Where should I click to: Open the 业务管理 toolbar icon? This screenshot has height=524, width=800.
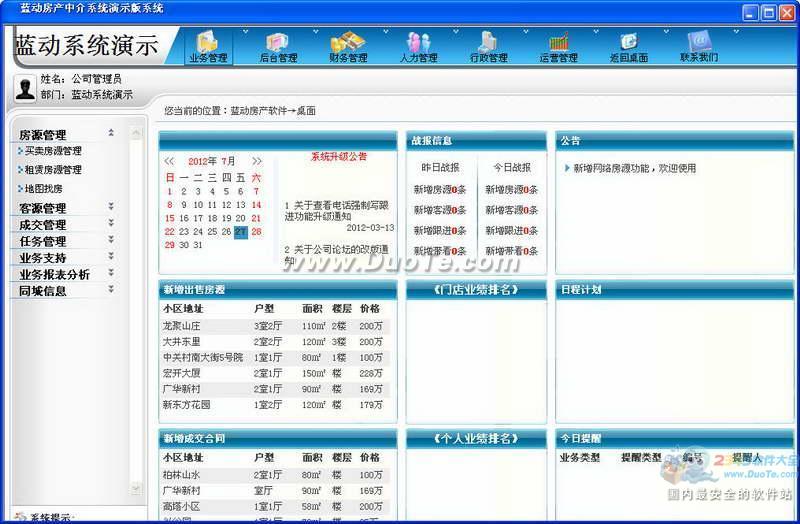pyautogui.click(x=208, y=43)
